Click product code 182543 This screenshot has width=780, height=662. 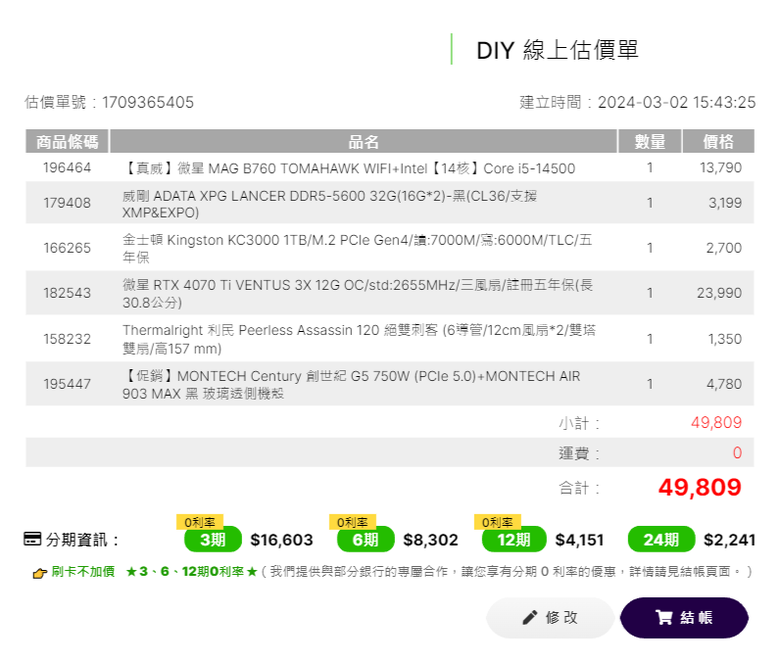[67, 293]
